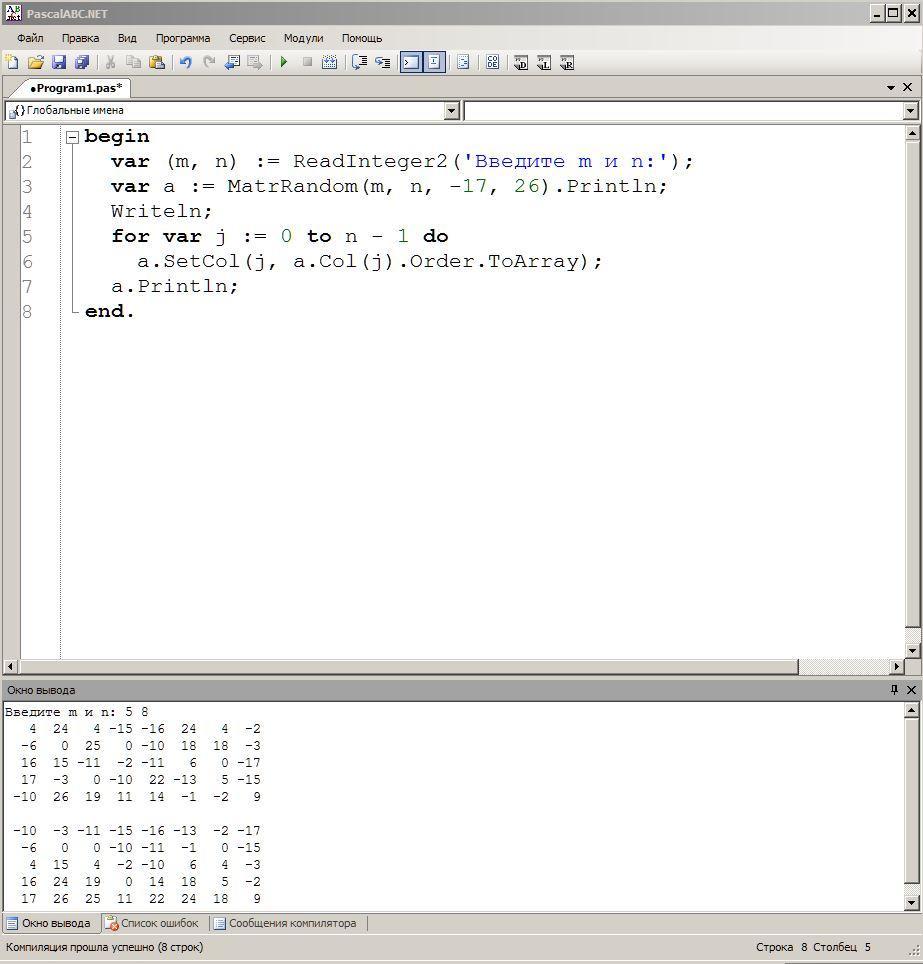This screenshot has width=923, height=964.
Task: Save all files toolbar icon
Action: 82,62
